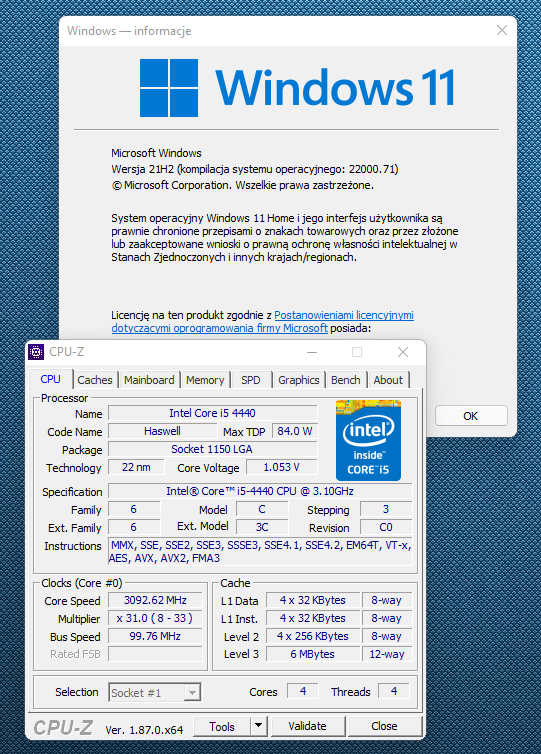This screenshot has width=541, height=754.
Task: Click the Technology value 22 nm
Action: pos(136,467)
